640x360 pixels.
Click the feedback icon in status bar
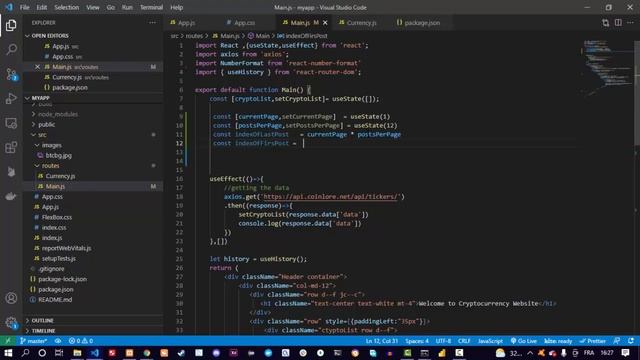tap(617, 341)
